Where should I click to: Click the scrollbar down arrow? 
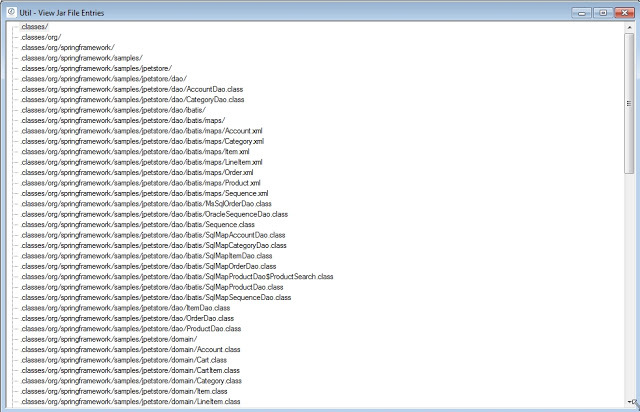coord(629,403)
